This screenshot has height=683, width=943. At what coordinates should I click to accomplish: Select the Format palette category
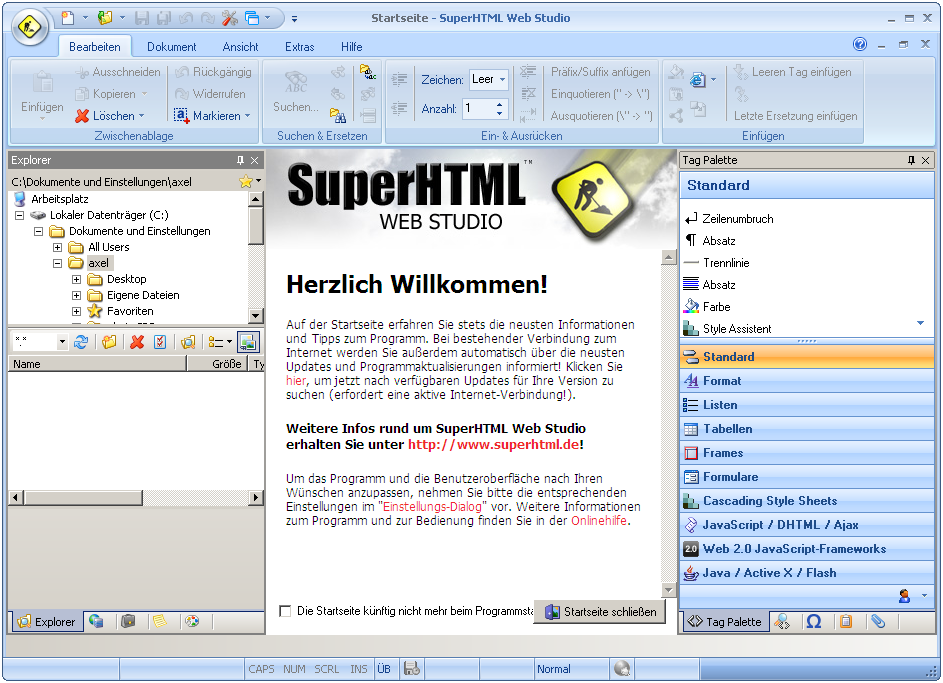tap(806, 381)
